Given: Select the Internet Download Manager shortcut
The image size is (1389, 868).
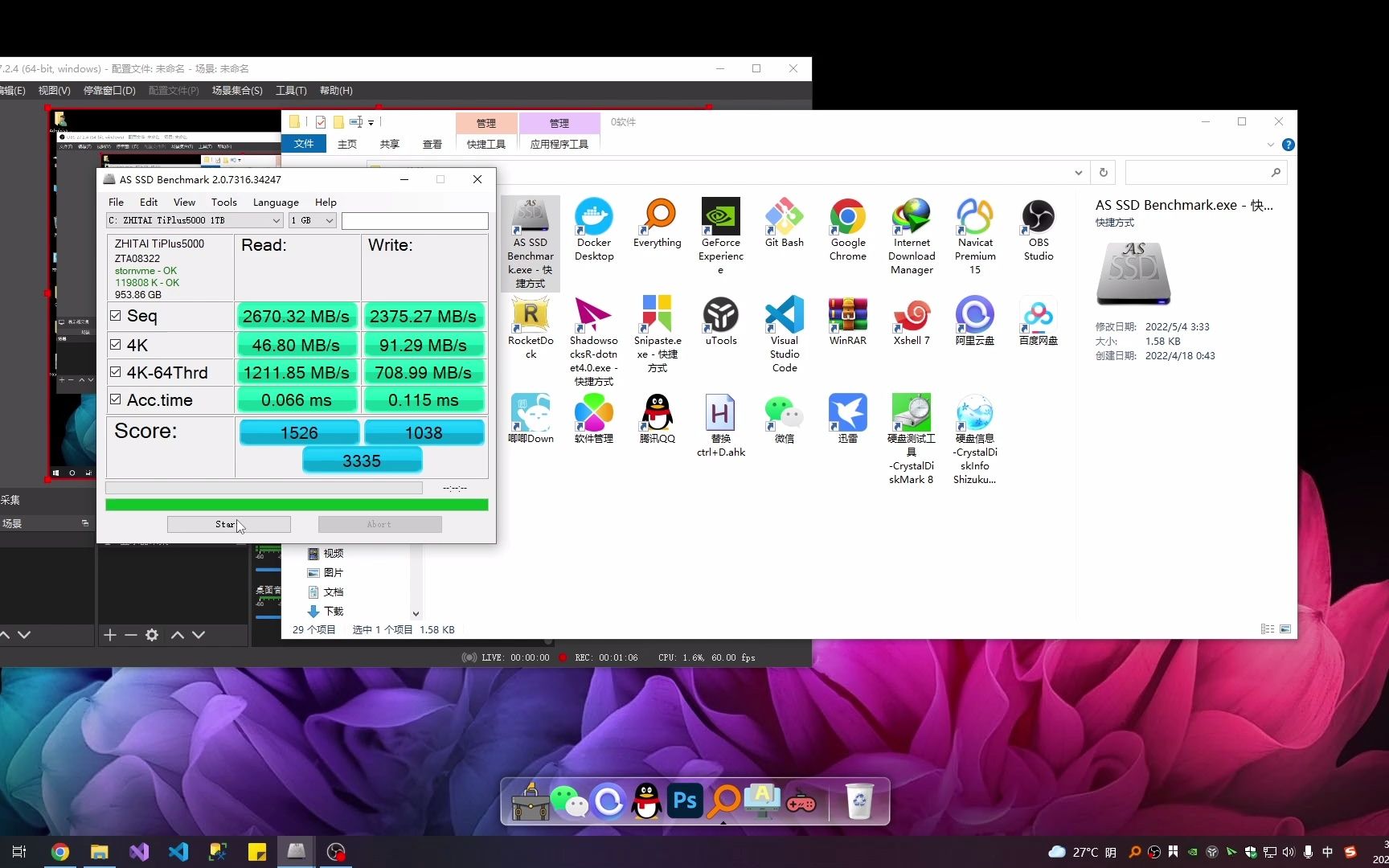Looking at the screenshot, I should coord(912,236).
